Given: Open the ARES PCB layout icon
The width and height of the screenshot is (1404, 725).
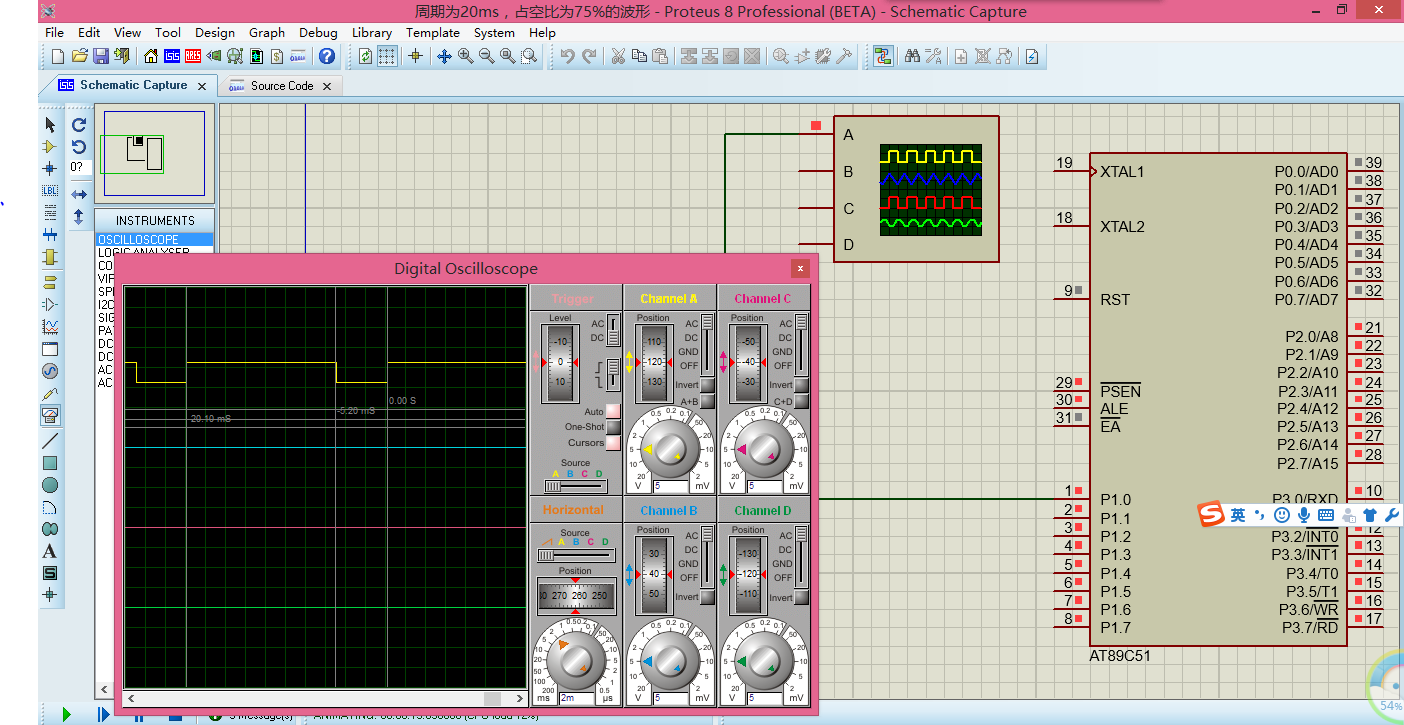Looking at the screenshot, I should (x=193, y=56).
